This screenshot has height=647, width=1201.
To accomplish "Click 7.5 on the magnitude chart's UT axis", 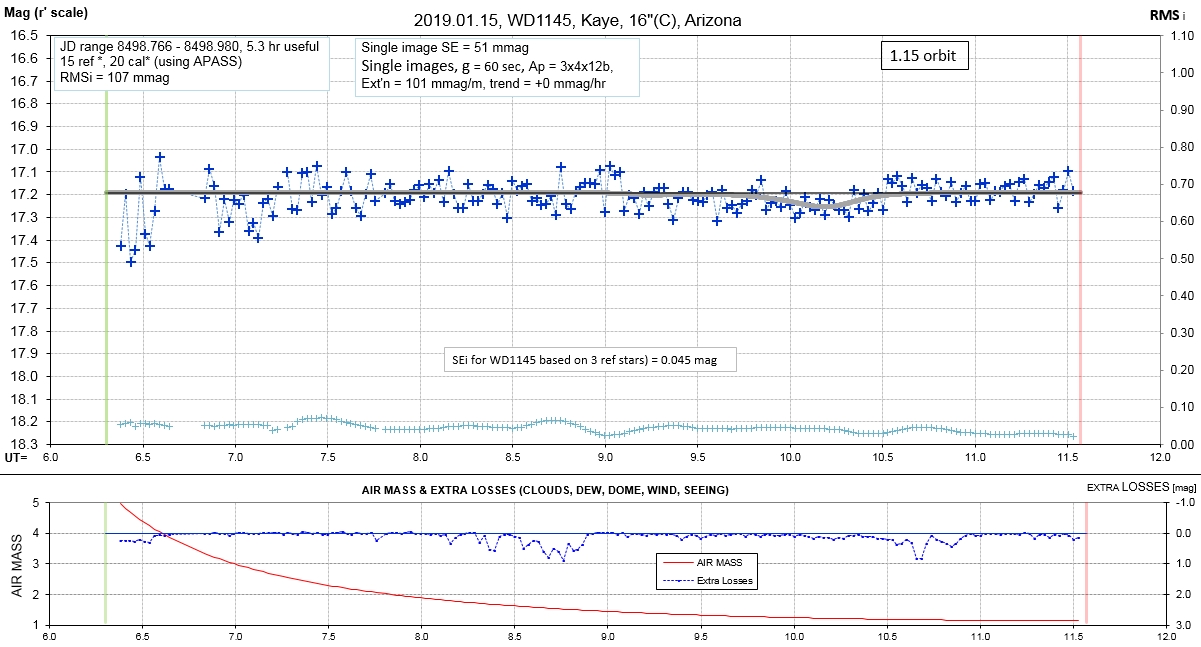I will (x=327, y=457).
